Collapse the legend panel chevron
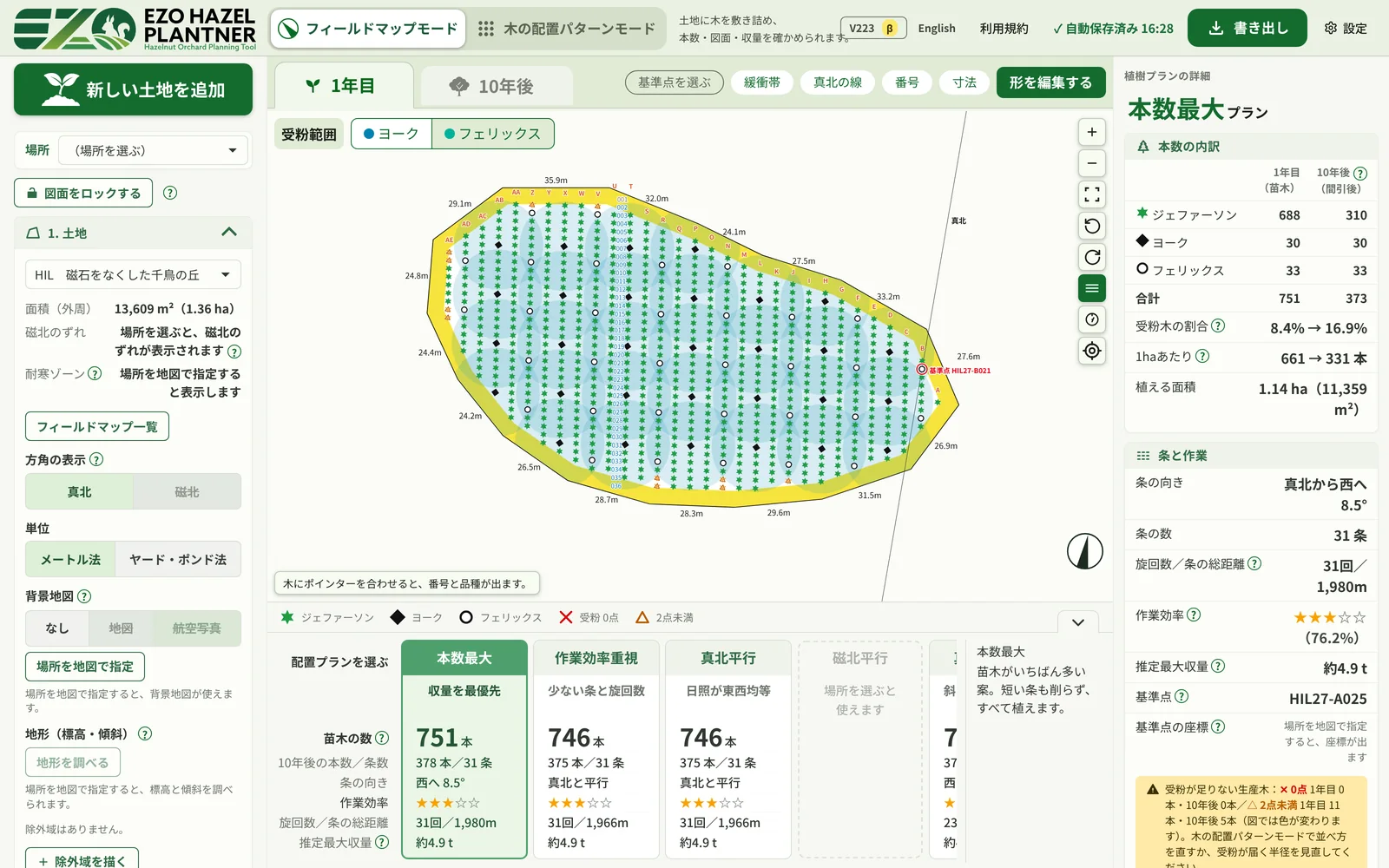Image resolution: width=1389 pixels, height=868 pixels. click(x=1078, y=621)
